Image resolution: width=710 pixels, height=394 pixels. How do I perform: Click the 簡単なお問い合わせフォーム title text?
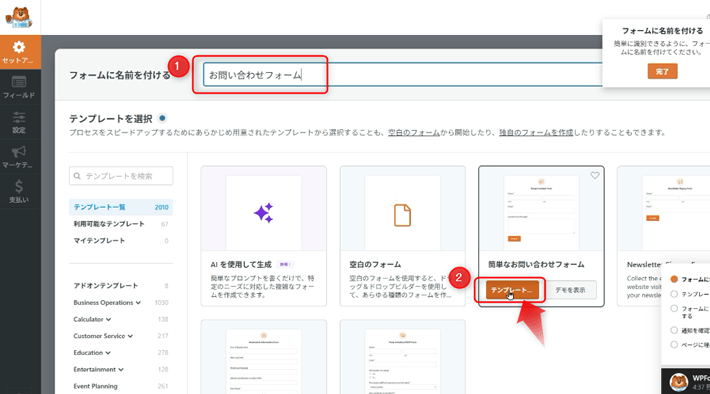click(x=536, y=264)
